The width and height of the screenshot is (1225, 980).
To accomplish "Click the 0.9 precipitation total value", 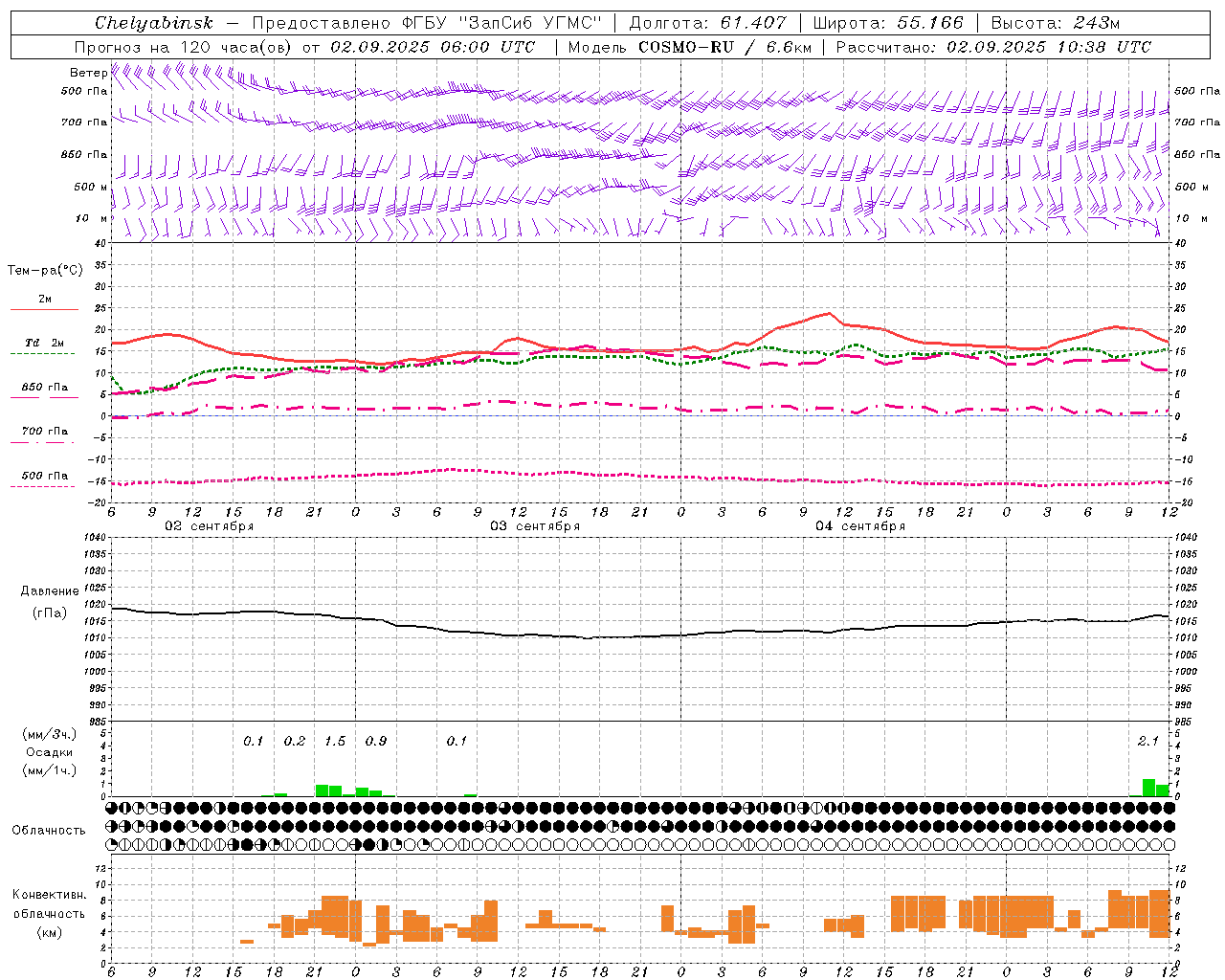I will pos(375,742).
